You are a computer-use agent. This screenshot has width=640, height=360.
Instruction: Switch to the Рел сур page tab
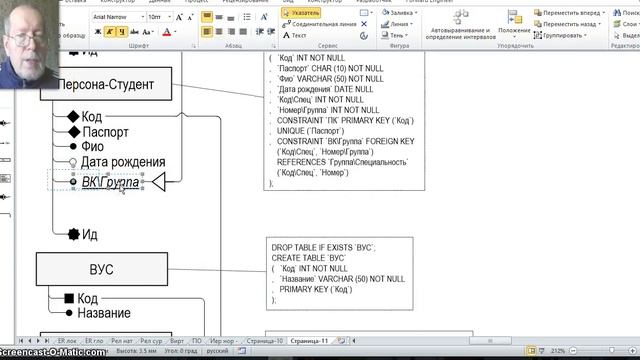[151, 340]
